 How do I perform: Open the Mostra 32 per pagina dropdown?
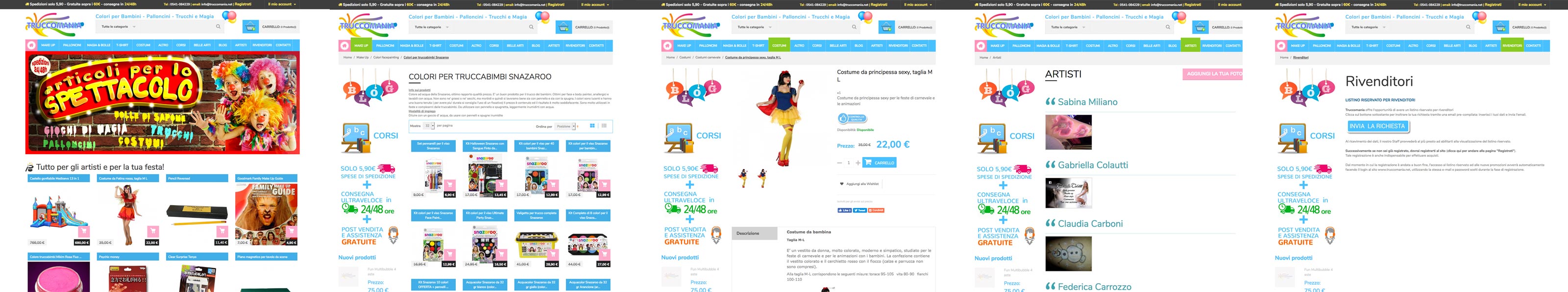tap(429, 126)
